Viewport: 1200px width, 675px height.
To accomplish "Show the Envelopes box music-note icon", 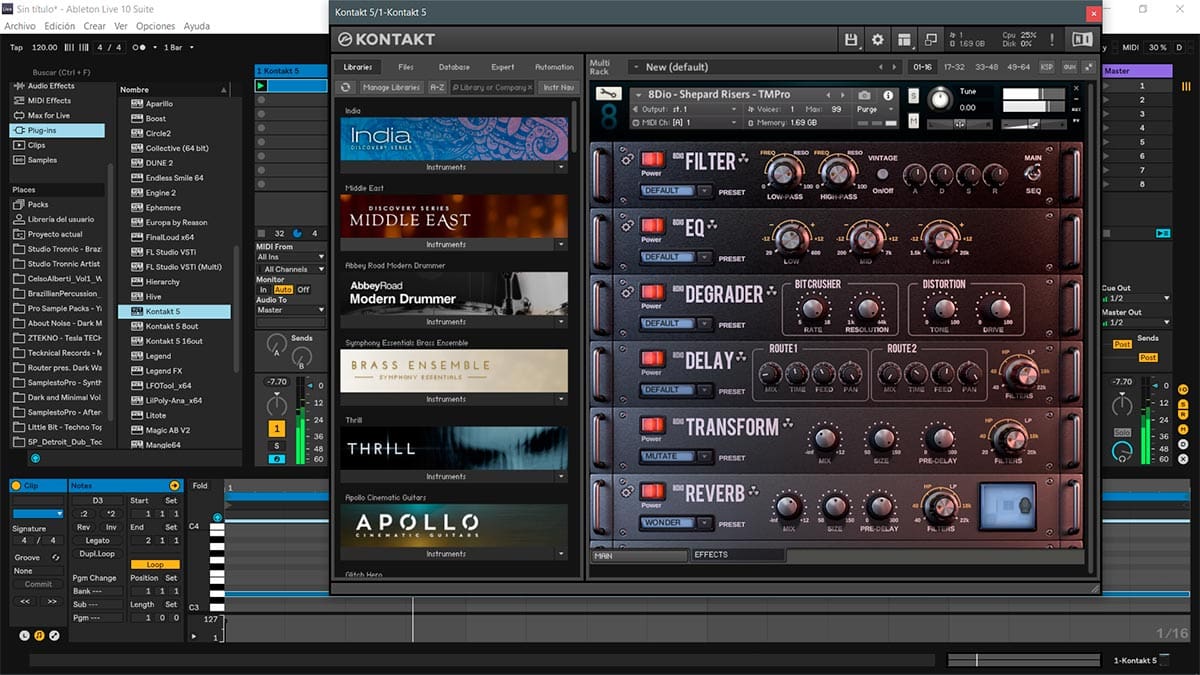I will (39, 635).
